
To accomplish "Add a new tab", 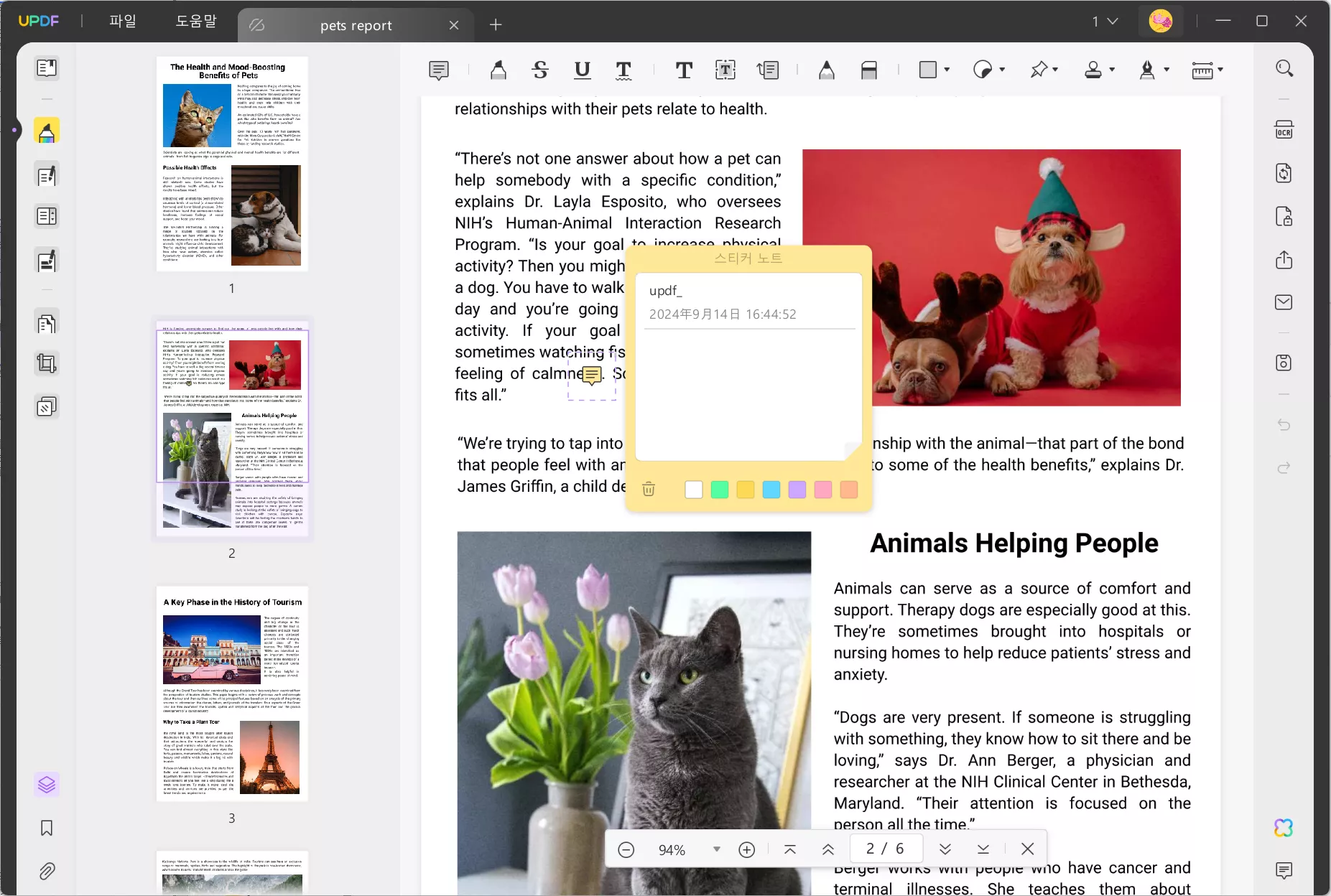I will pyautogui.click(x=496, y=25).
